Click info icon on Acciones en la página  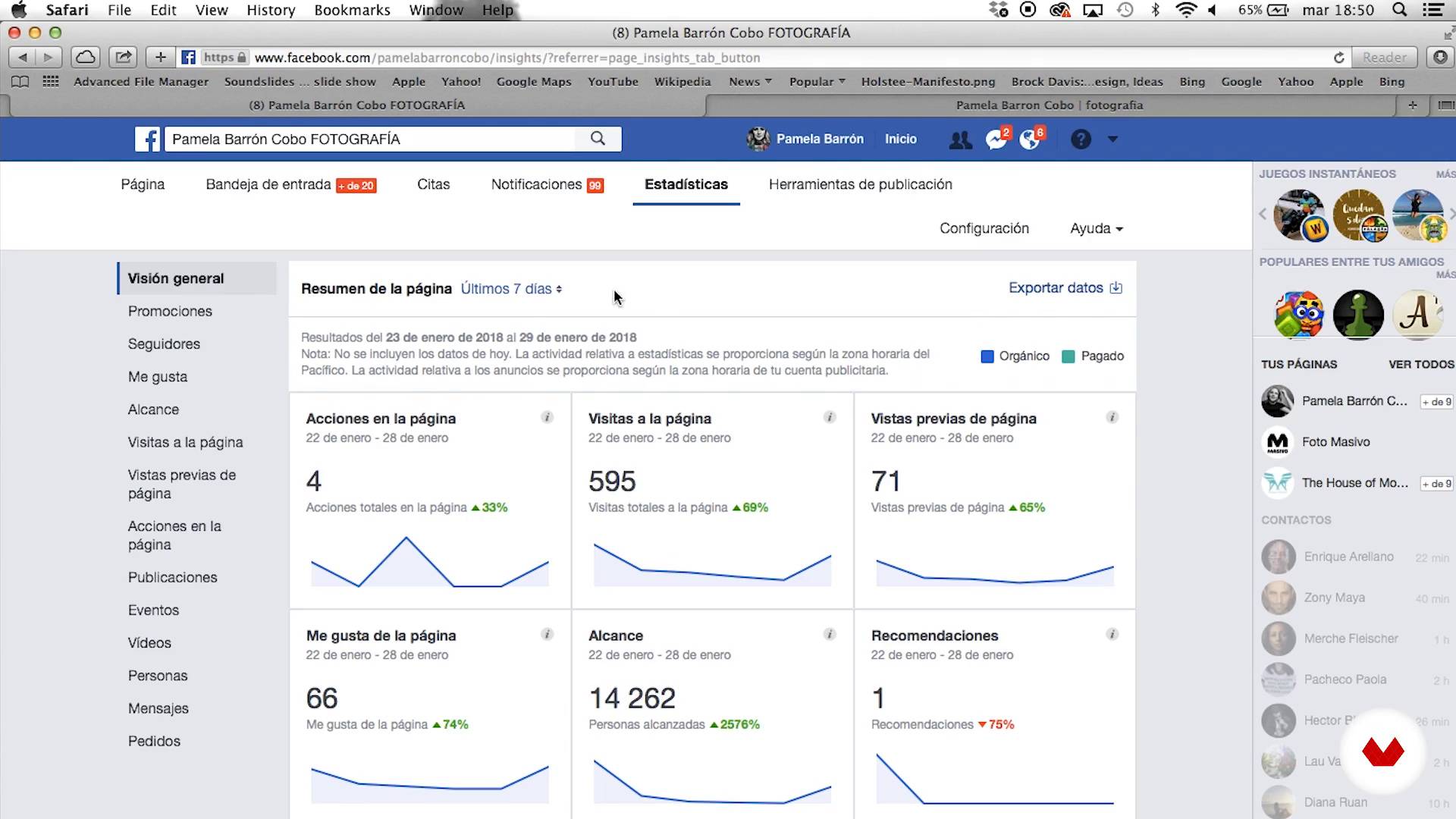547,417
